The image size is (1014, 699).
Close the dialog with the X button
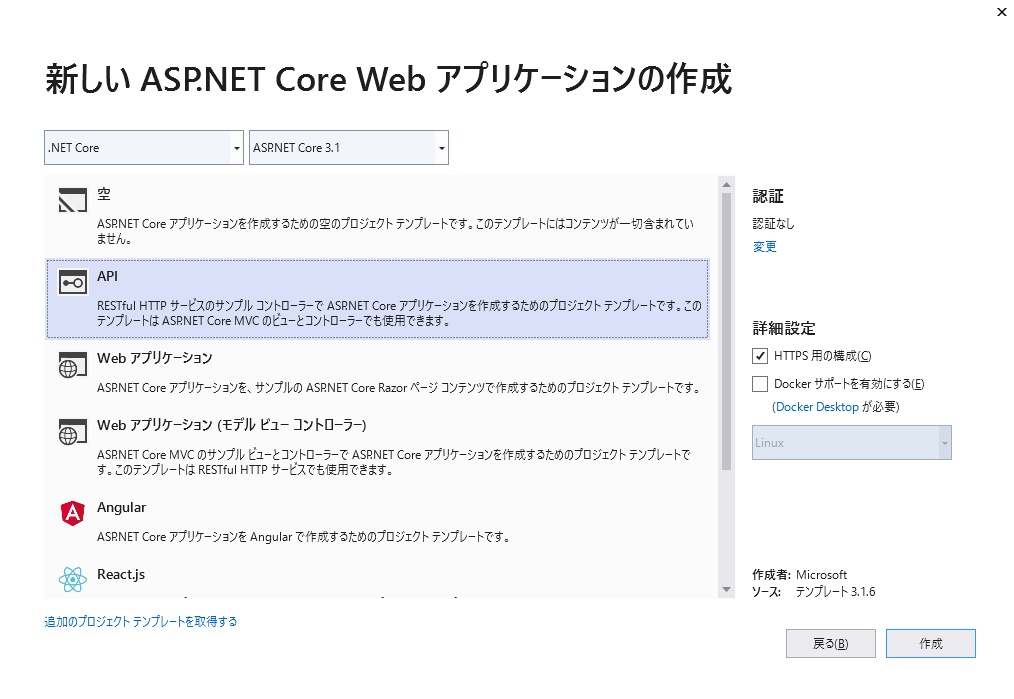click(1002, 13)
